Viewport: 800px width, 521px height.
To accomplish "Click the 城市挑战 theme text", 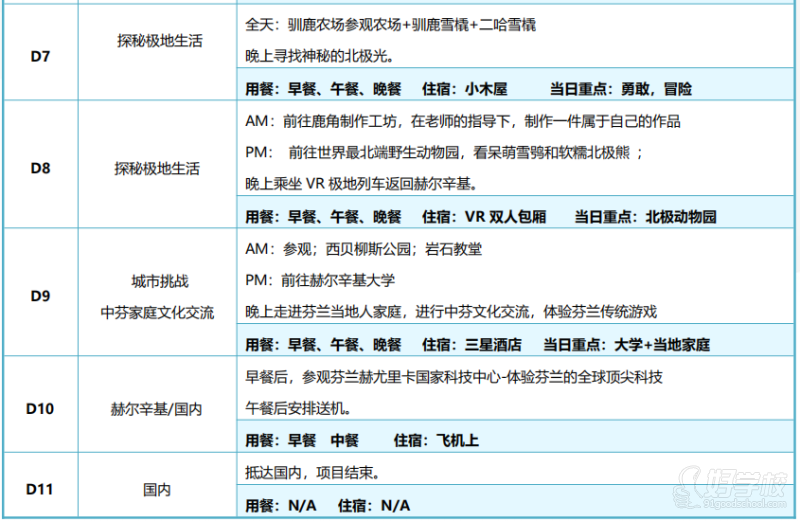I will tap(157, 282).
